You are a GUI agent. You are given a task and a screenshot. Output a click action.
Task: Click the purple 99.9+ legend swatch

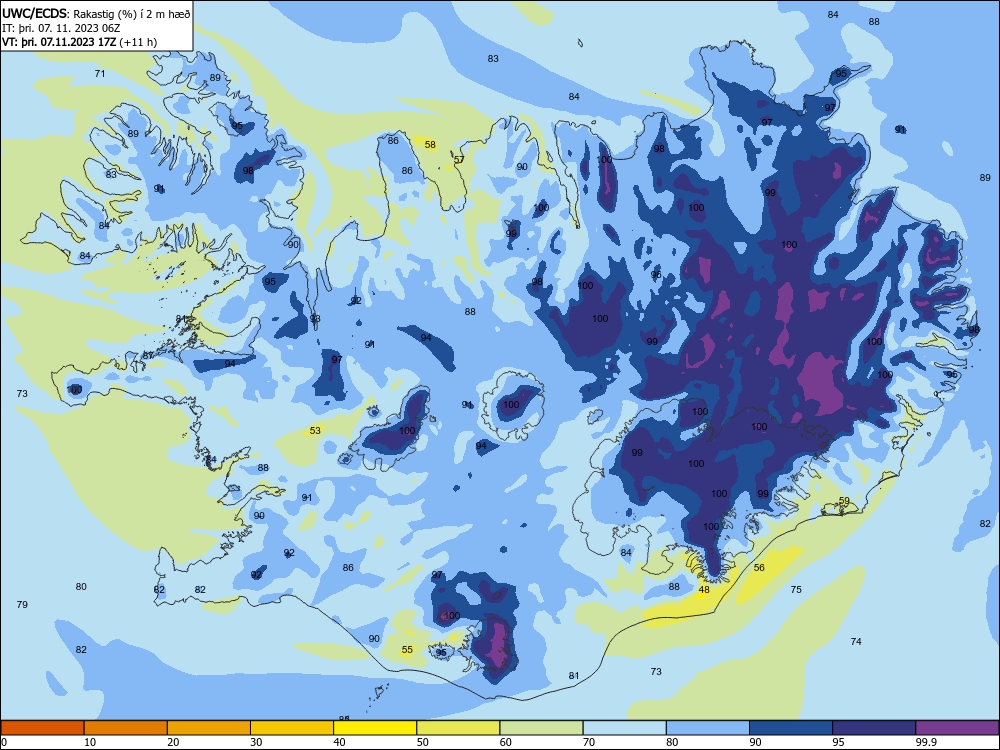(x=957, y=728)
